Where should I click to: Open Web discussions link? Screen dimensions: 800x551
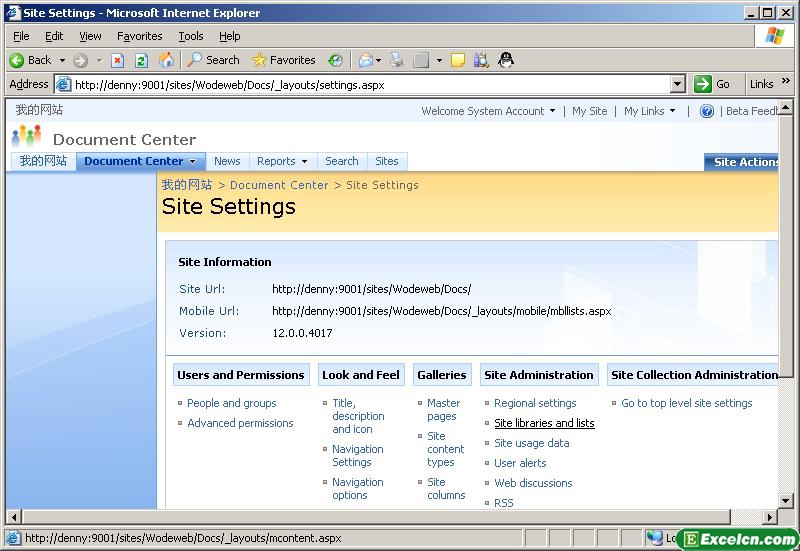[533, 483]
